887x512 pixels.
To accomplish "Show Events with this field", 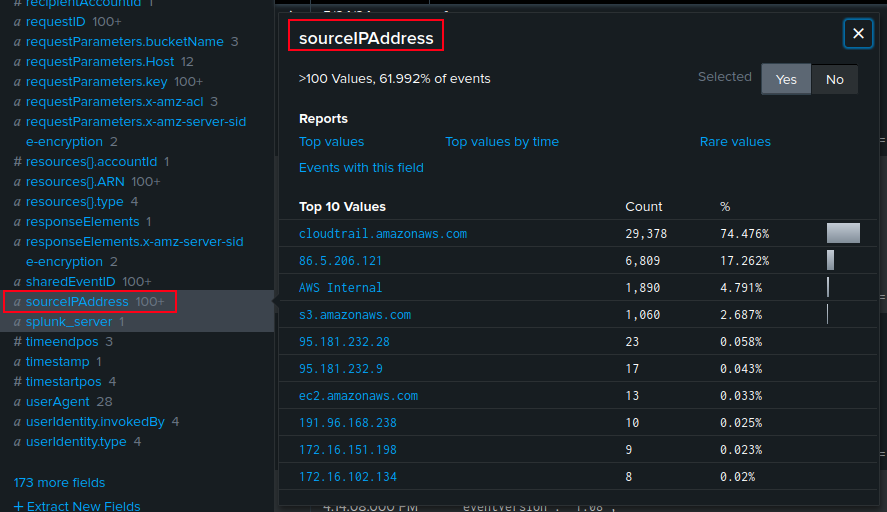I will [x=361, y=168].
